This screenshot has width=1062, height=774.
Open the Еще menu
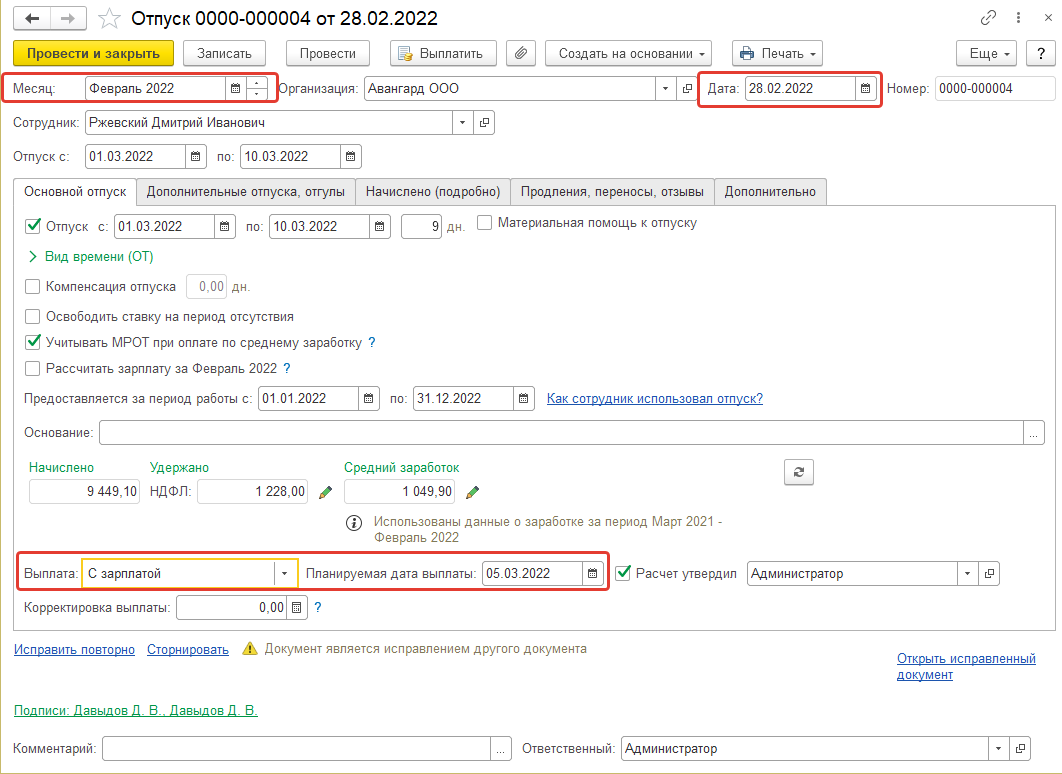point(987,53)
